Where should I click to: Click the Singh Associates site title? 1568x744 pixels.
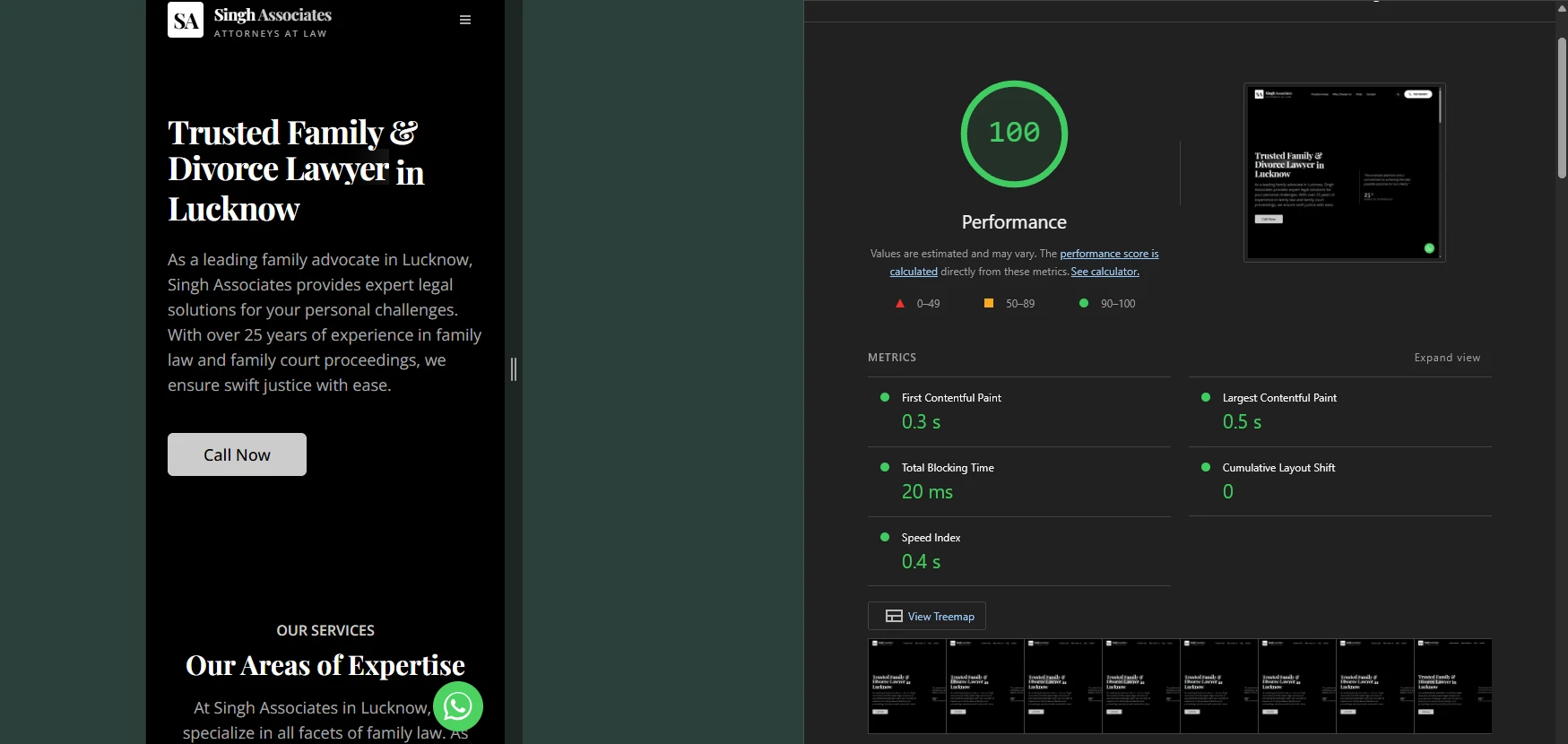(273, 15)
